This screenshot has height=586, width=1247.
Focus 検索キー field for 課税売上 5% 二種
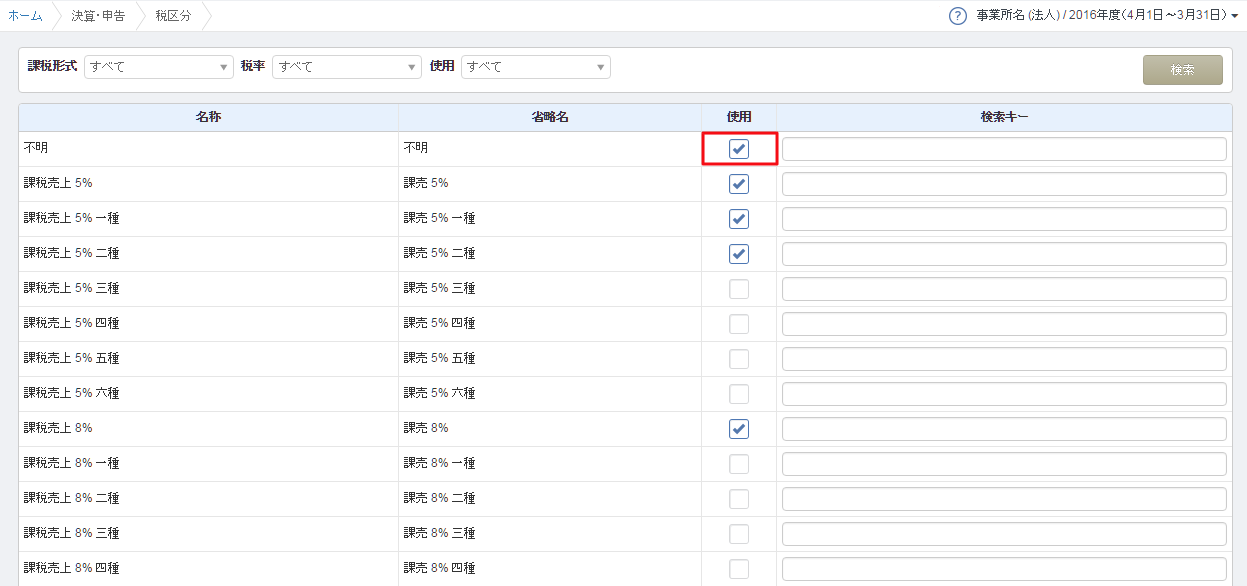(1004, 254)
